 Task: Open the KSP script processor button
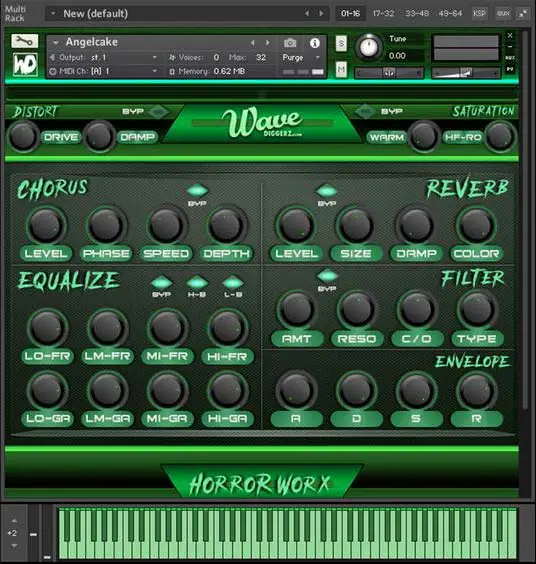[480, 14]
